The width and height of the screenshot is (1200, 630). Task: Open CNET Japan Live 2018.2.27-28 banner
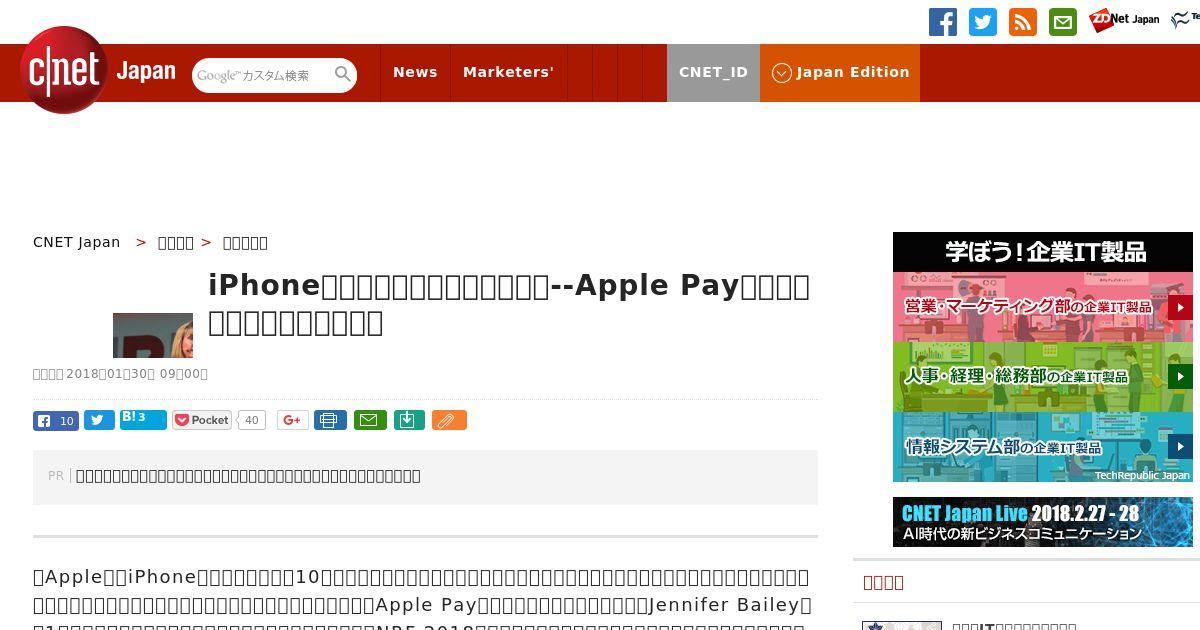1043,522
